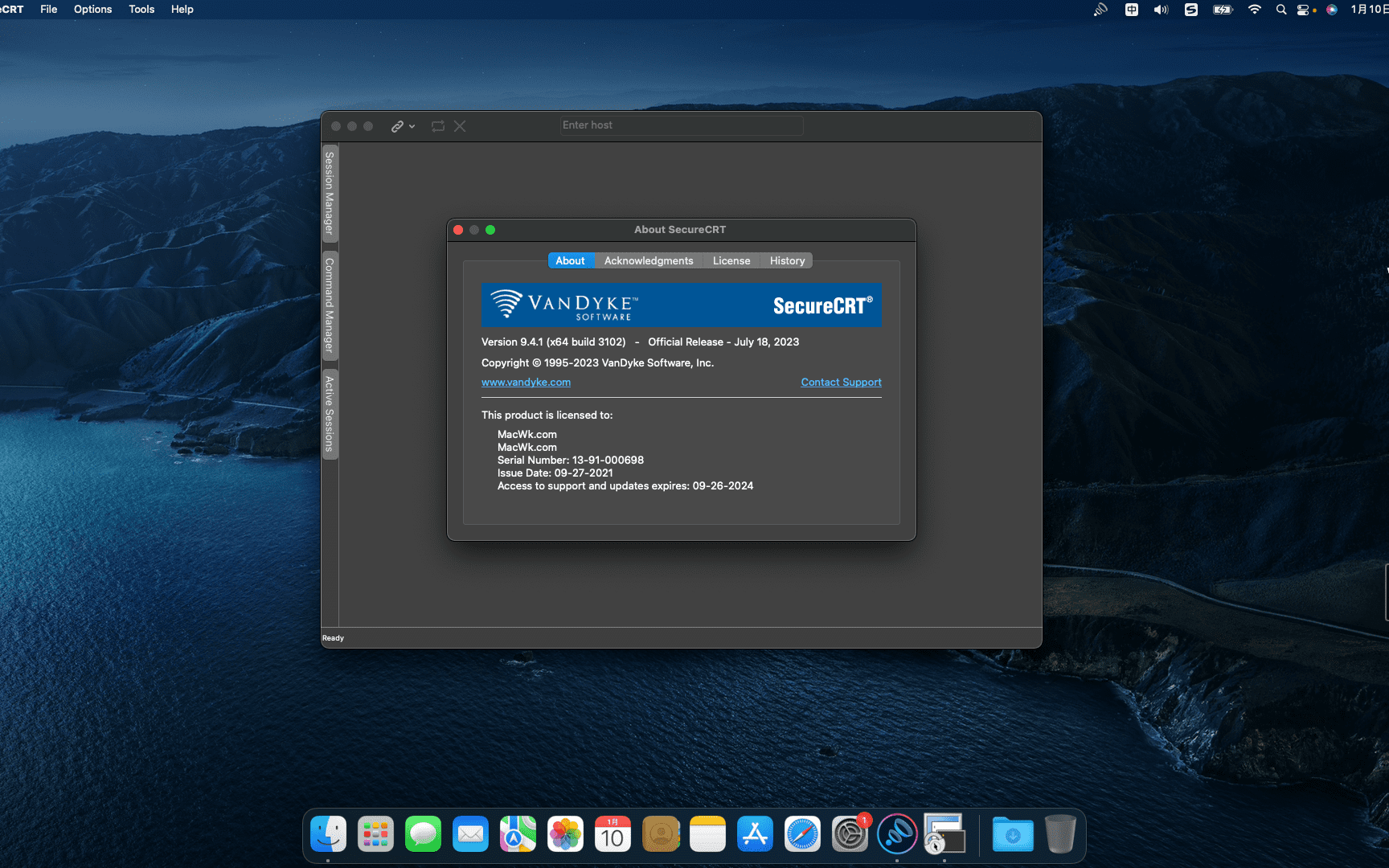Click the SecureCRT wordmark in the banner
The height and width of the screenshot is (868, 1389).
(822, 305)
